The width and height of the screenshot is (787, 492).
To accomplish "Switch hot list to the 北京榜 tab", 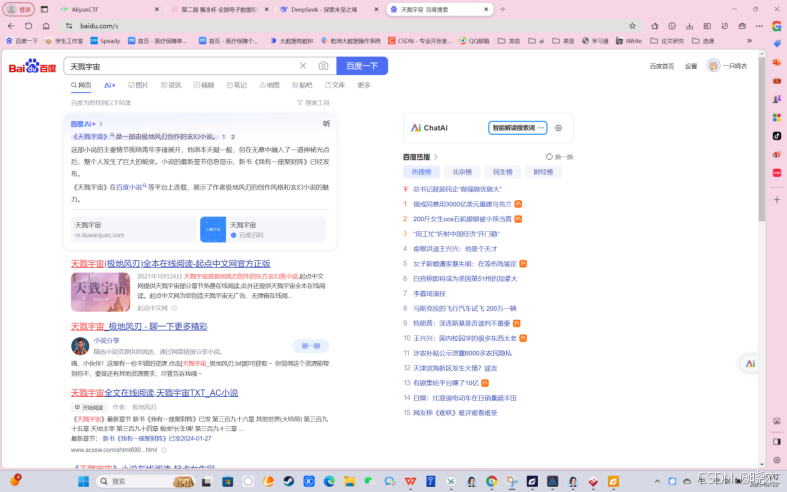I will pyautogui.click(x=462, y=172).
